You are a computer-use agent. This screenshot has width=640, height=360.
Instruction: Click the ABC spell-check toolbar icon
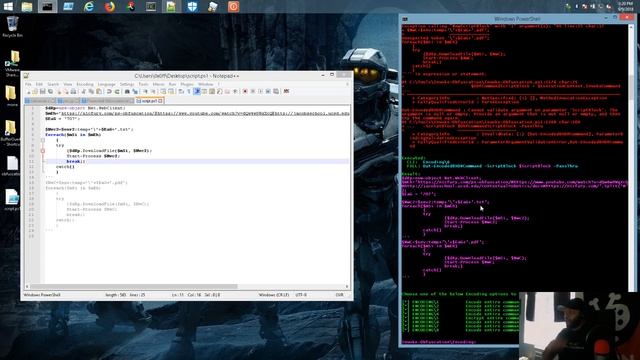click(286, 91)
